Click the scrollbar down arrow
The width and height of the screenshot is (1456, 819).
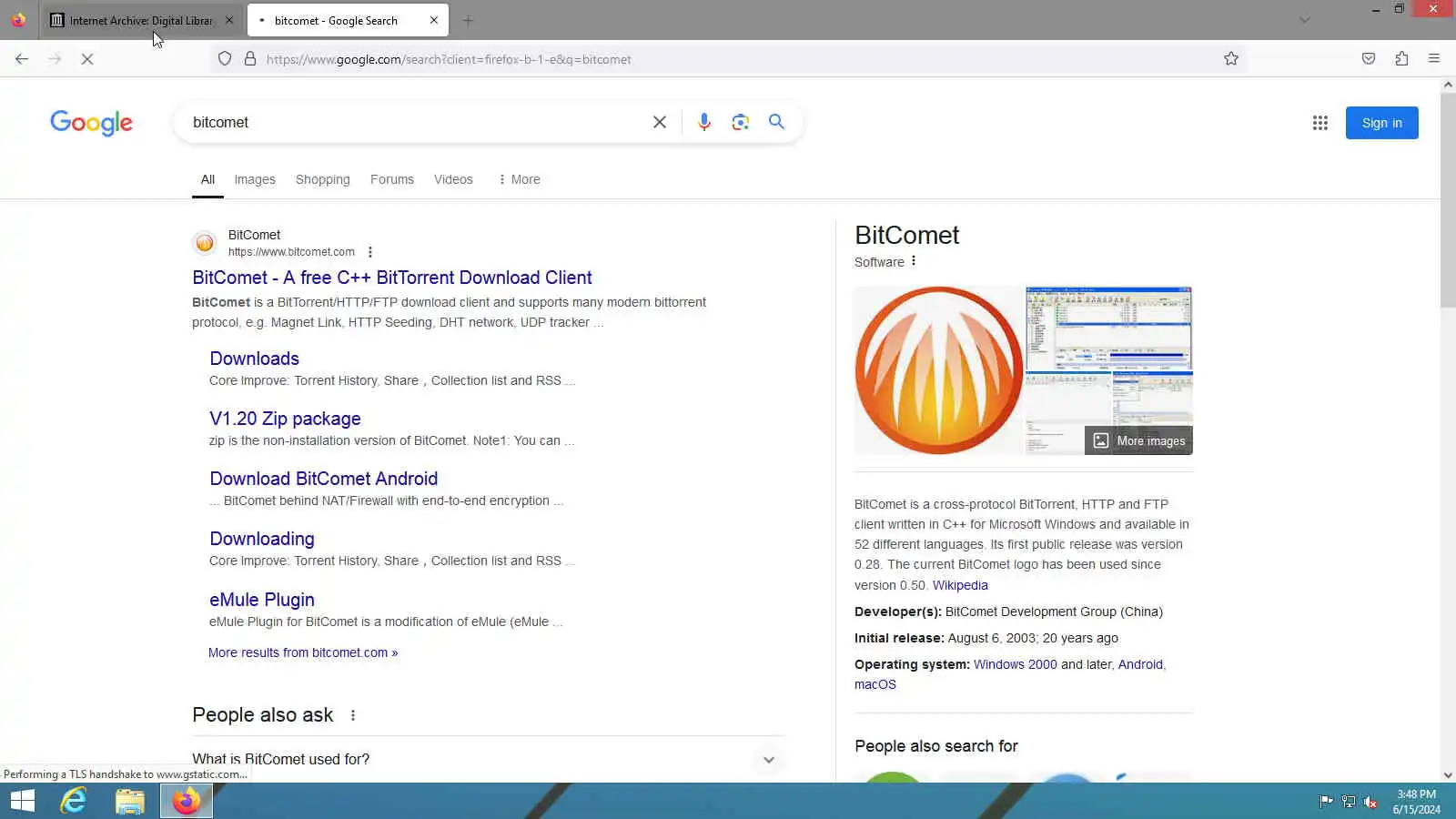point(1448,775)
